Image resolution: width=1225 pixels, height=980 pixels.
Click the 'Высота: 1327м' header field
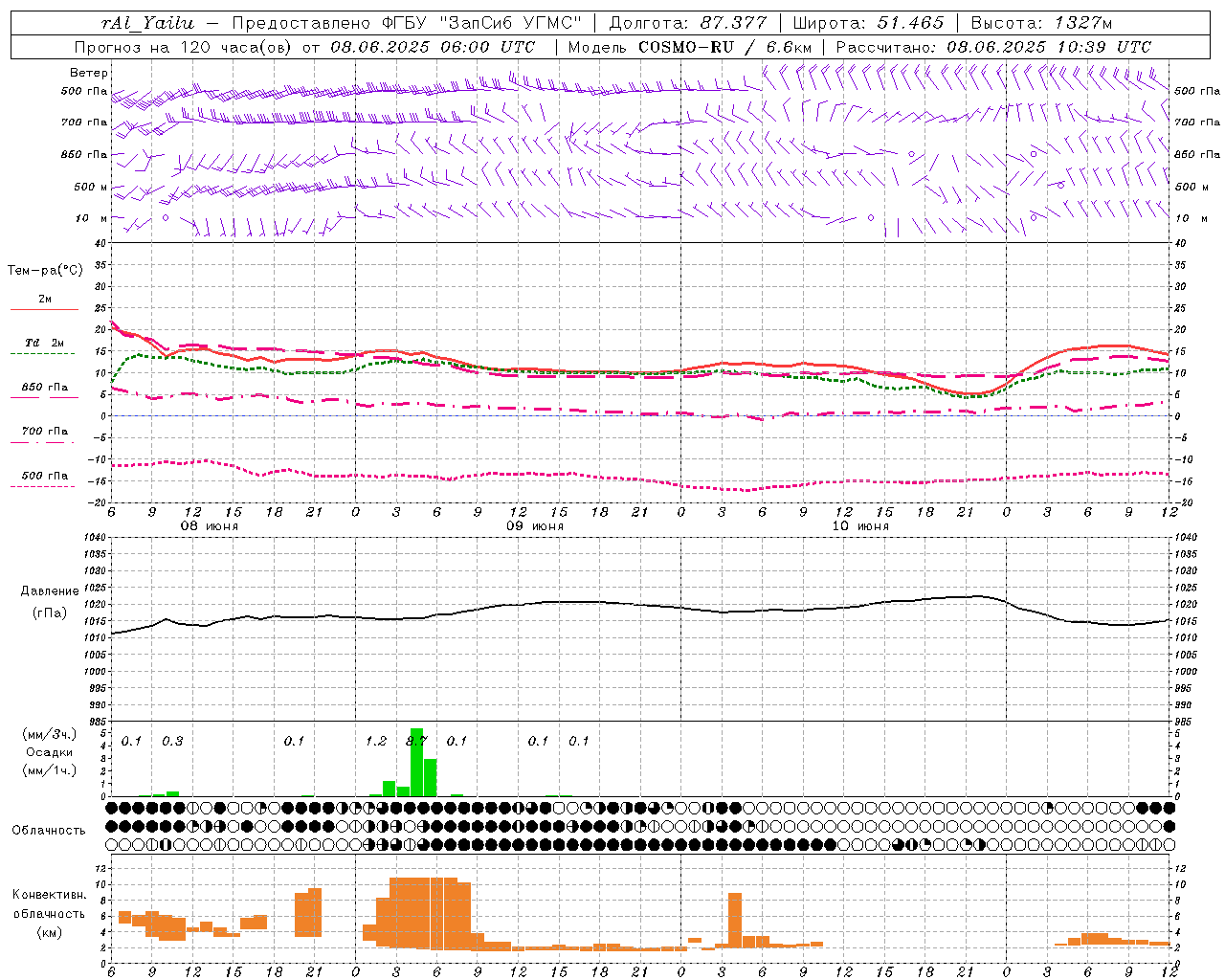(x=1041, y=23)
